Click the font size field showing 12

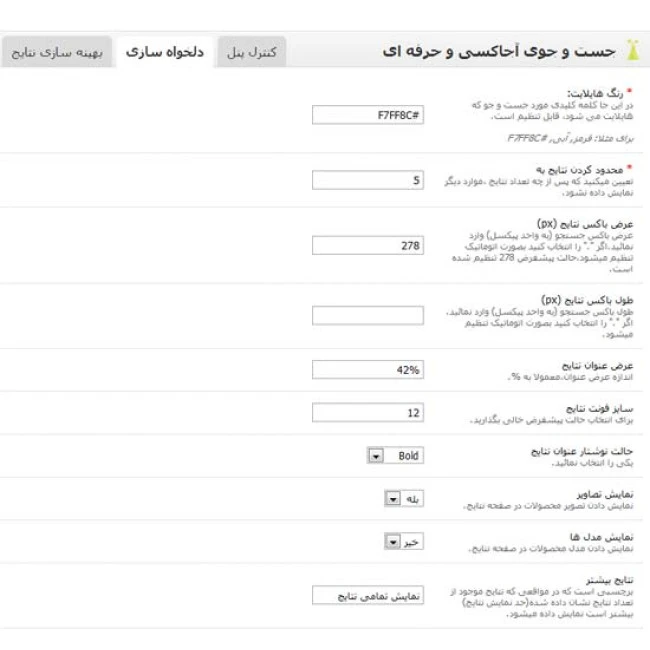(368, 412)
